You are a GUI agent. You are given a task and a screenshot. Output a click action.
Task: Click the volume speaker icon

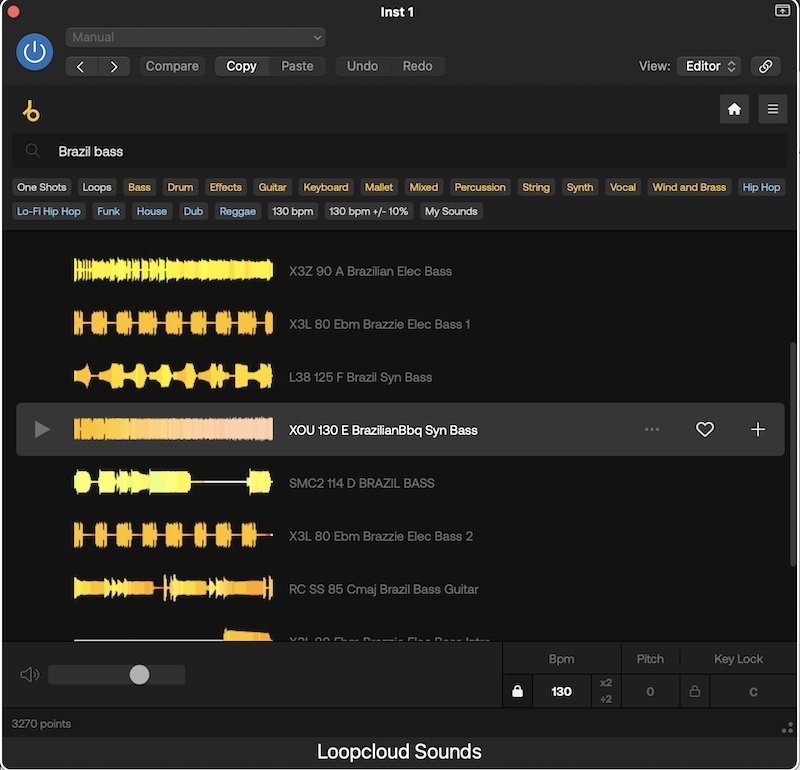pos(30,675)
